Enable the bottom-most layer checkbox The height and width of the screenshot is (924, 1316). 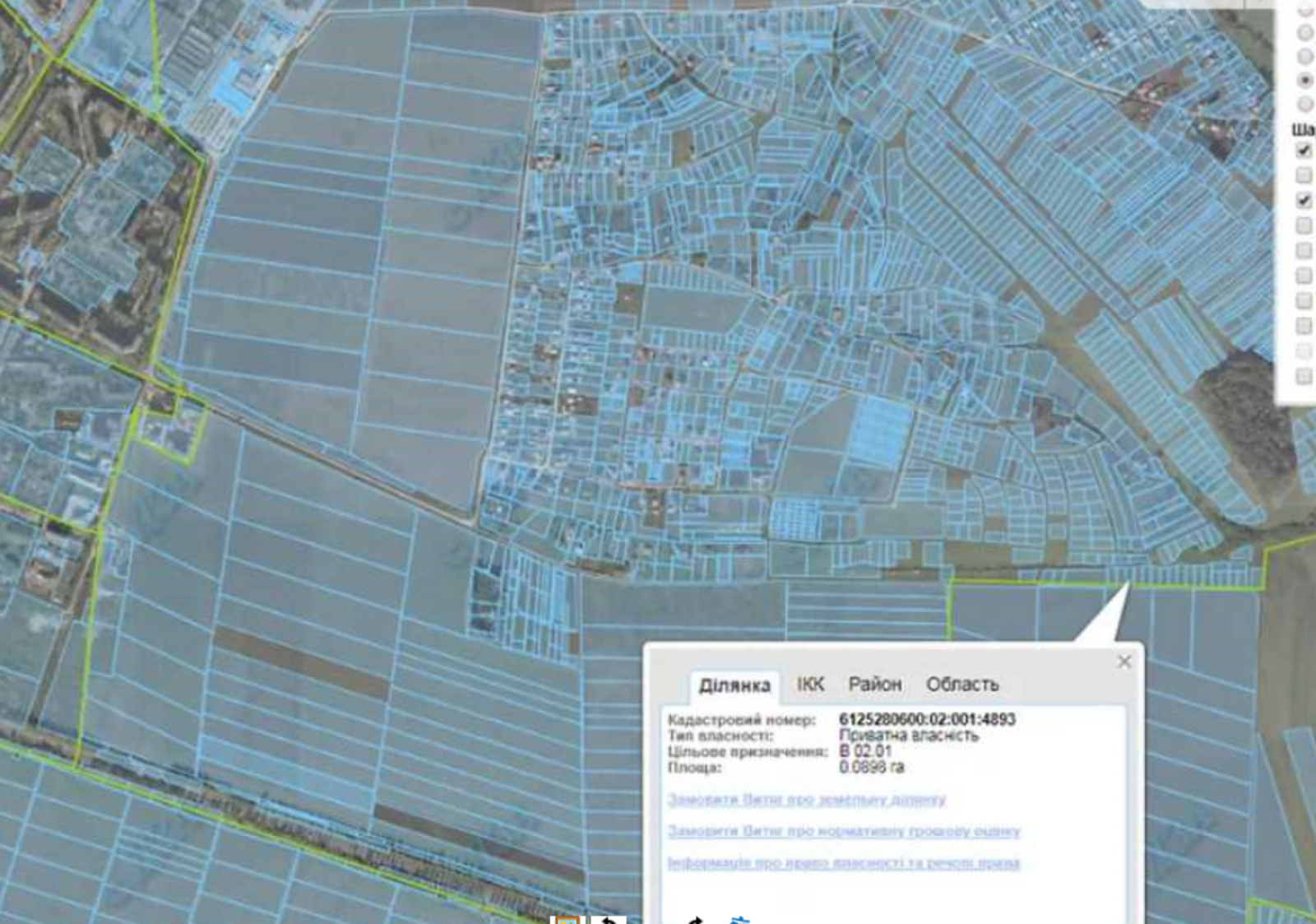point(1304,376)
